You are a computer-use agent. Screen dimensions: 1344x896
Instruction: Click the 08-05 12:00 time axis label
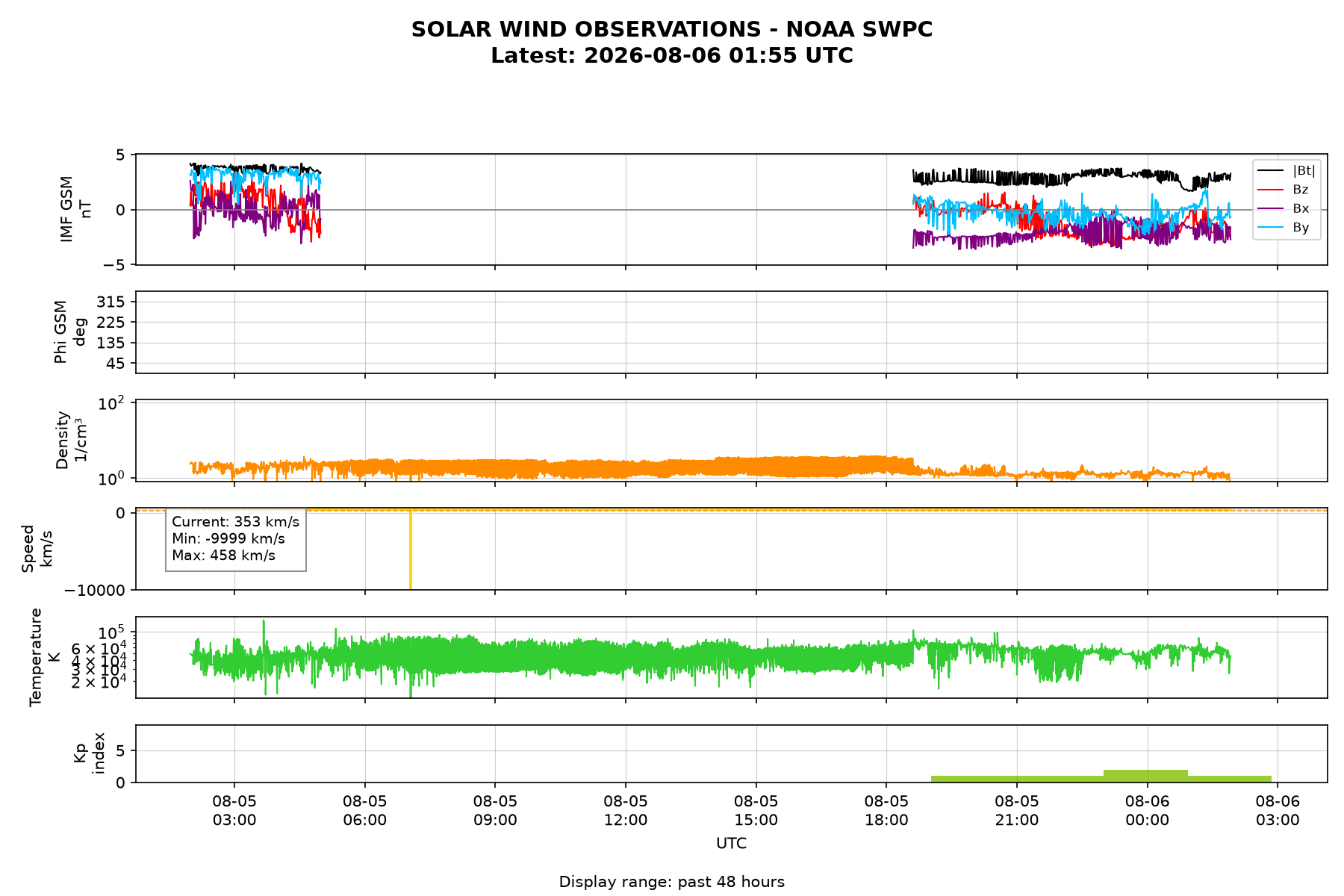click(x=626, y=811)
